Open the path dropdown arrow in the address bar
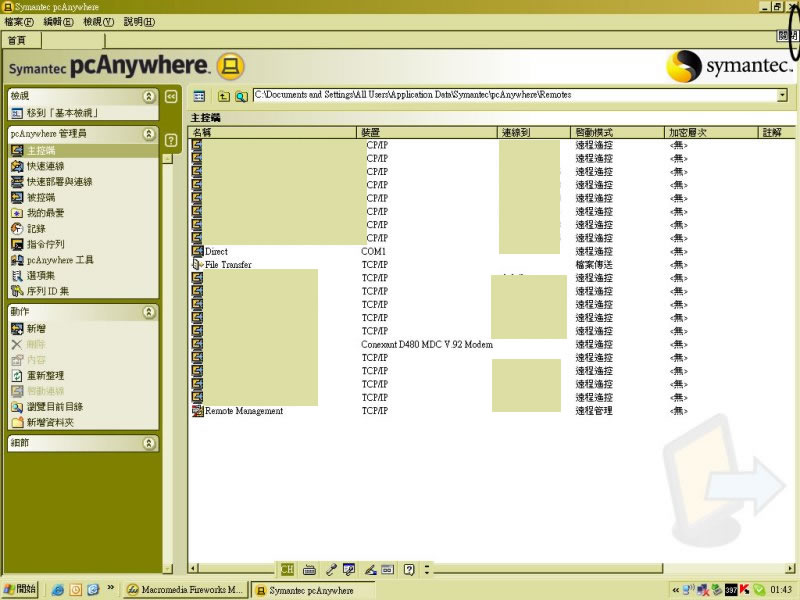This screenshot has height=600, width=800. click(782, 95)
